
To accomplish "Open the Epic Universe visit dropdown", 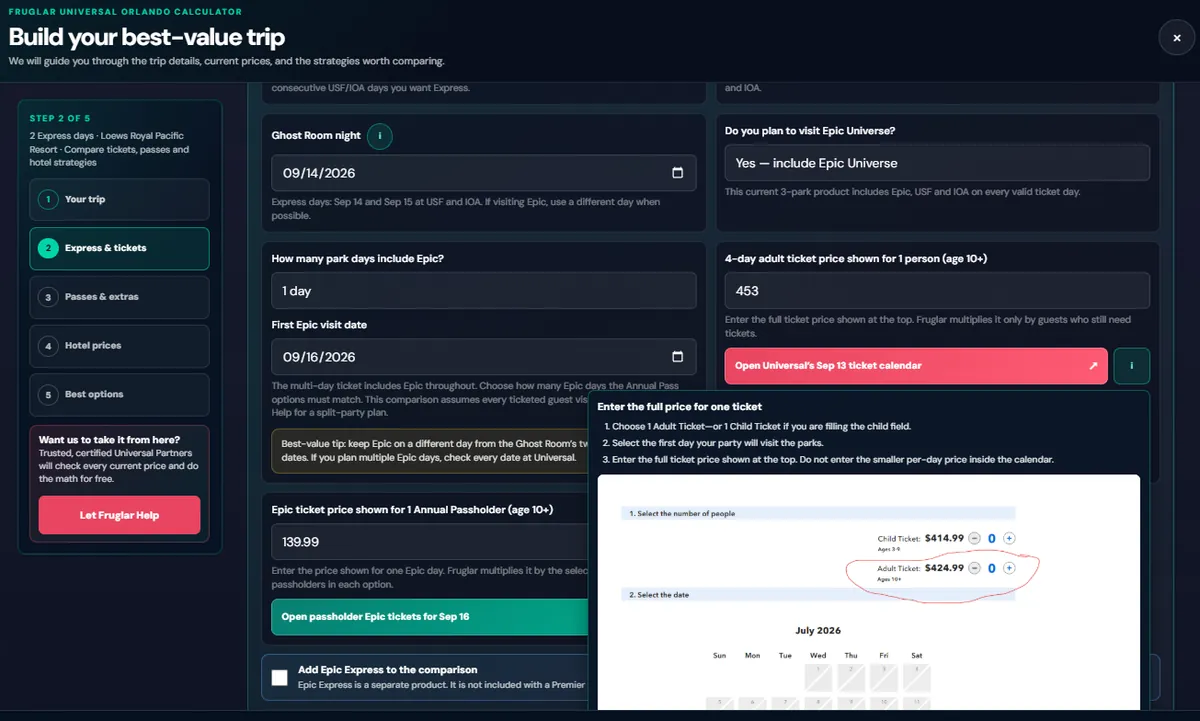I will pyautogui.click(x=937, y=163).
